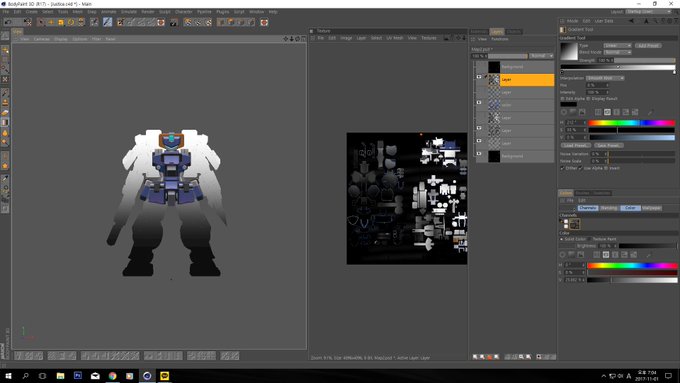Open File Explorer from the taskbar
Viewport: 680px width, 383px height.
(60, 376)
